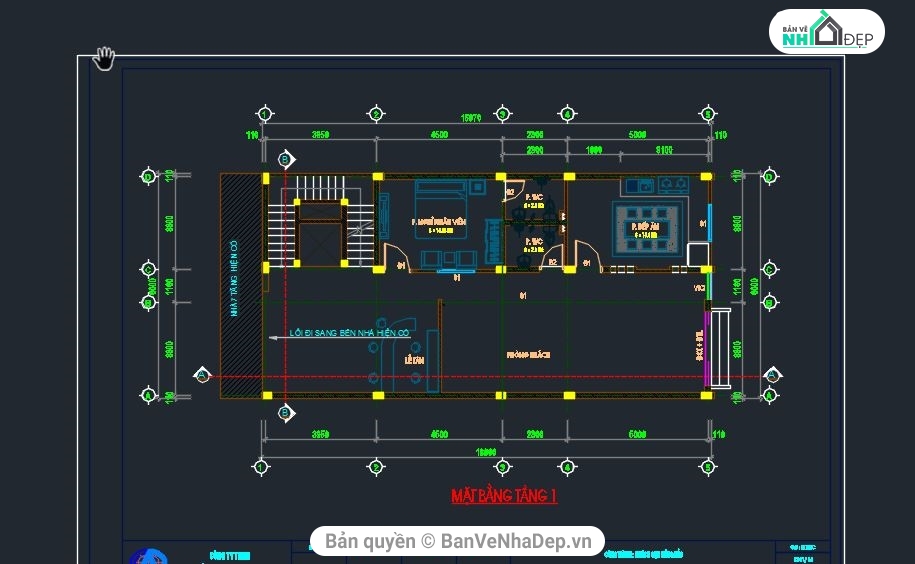Click the lower "P. WC" label

click(x=534, y=241)
